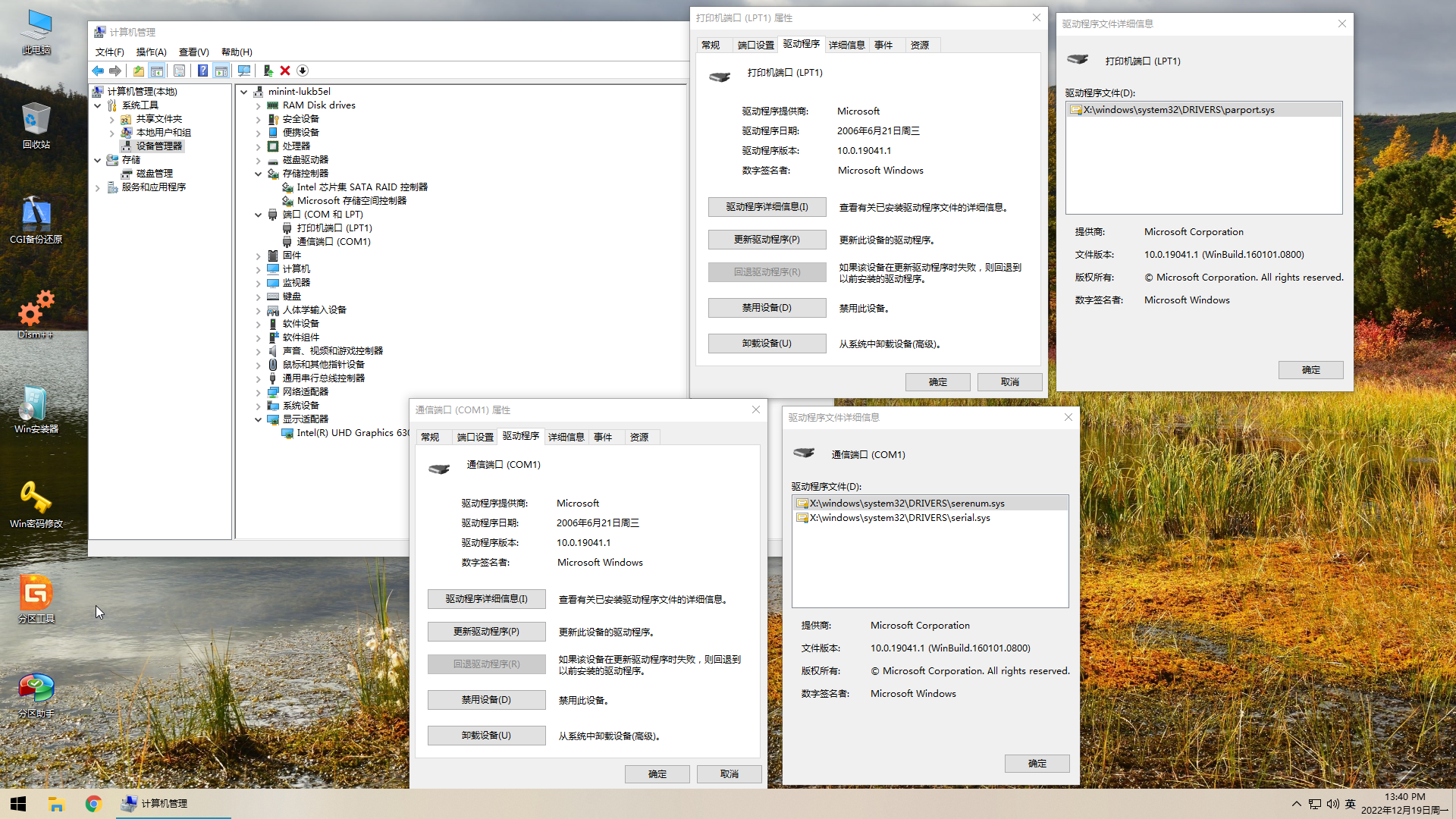Select 通信端口 (COM1) device
This screenshot has height=819, width=1456.
tap(326, 242)
